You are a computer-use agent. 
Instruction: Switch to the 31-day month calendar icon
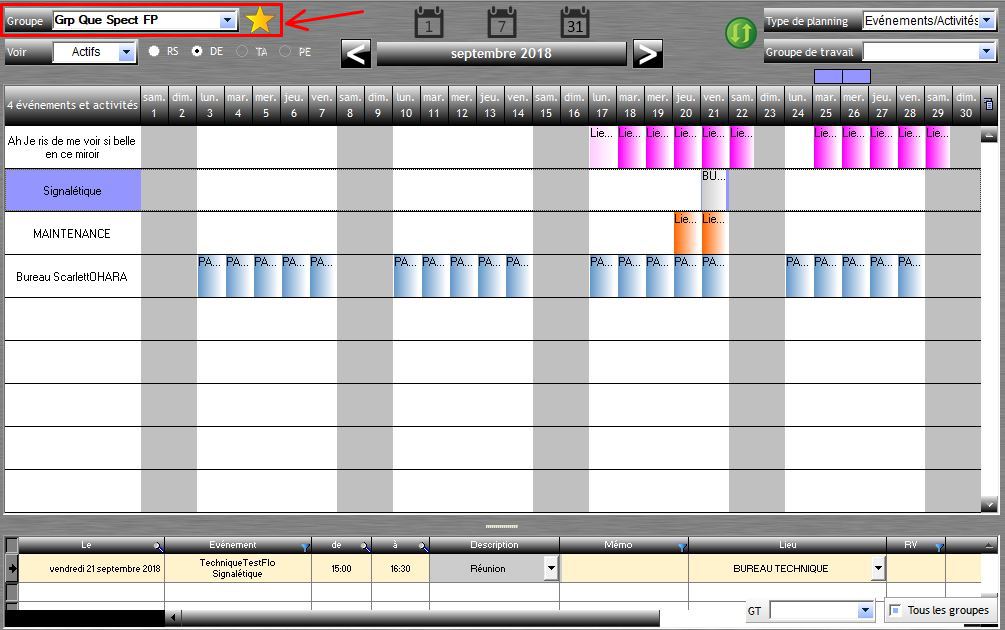pyautogui.click(x=575, y=22)
